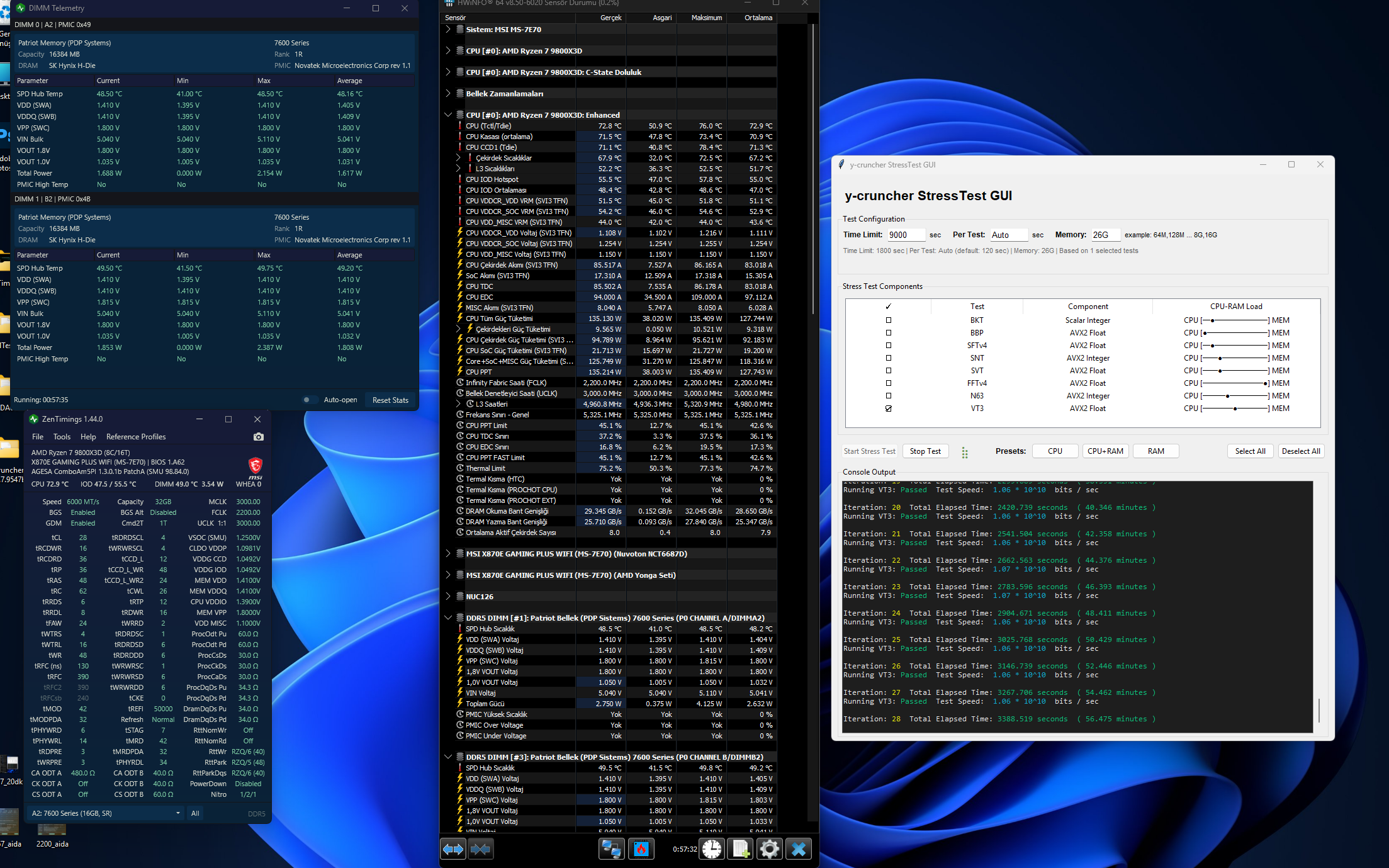Click the FFTv4 CPU-RAM load slider

[x=1235, y=383]
